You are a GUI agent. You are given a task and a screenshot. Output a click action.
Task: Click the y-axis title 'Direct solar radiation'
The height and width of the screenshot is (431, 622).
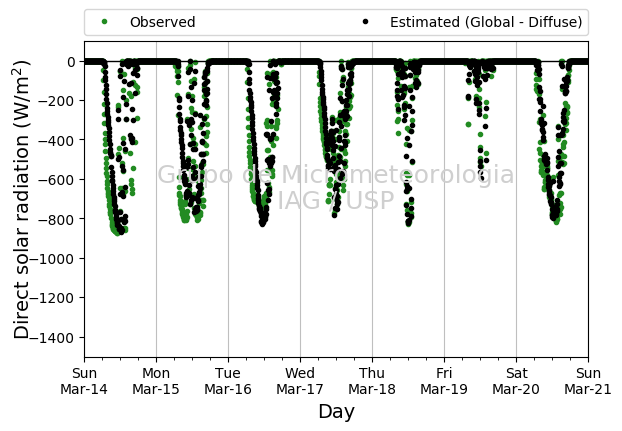[21, 199]
